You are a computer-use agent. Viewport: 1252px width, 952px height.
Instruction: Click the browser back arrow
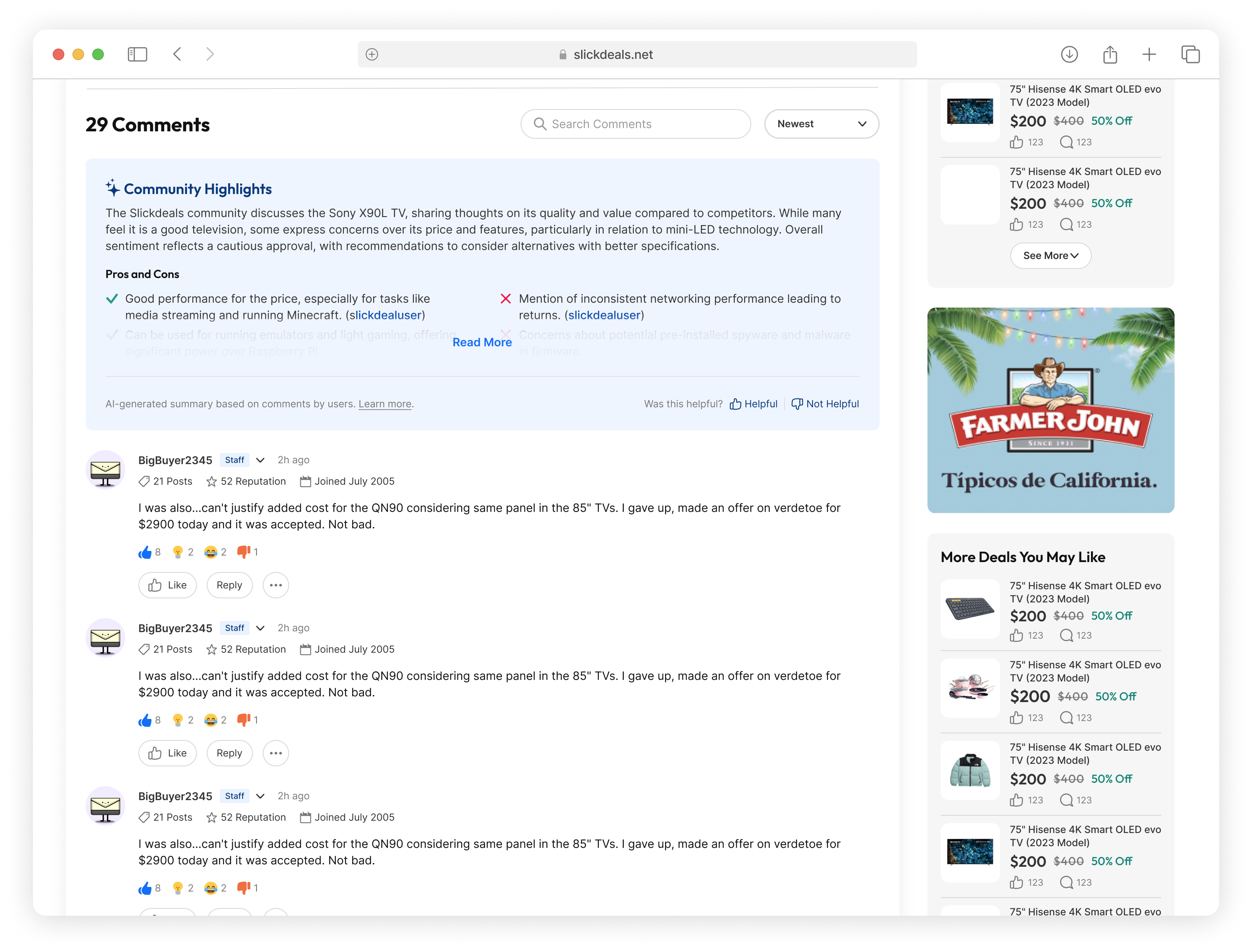(178, 54)
